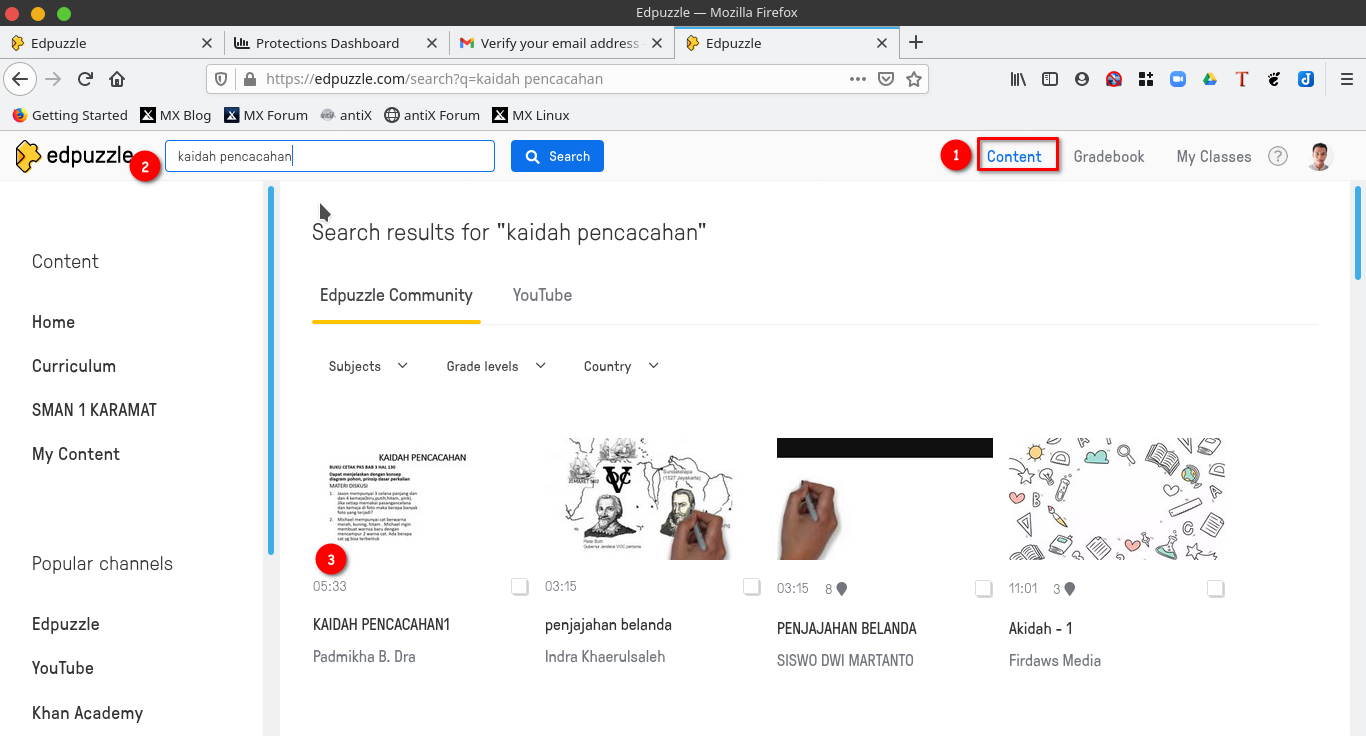Open SMAN 1 KARAMAT in sidebar
The height and width of the screenshot is (736, 1366).
(94, 410)
